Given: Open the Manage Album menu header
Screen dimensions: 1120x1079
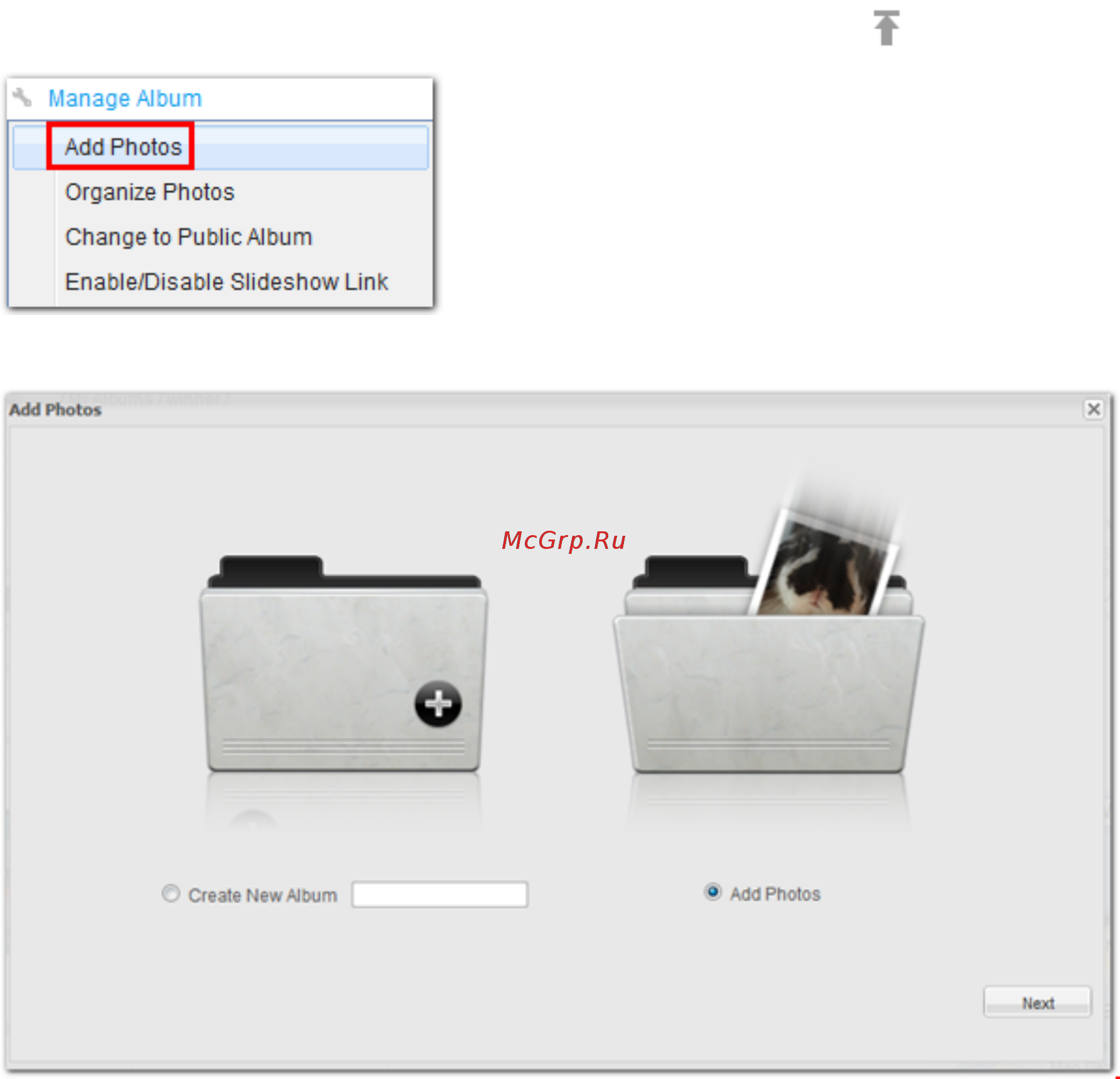Looking at the screenshot, I should click(125, 98).
